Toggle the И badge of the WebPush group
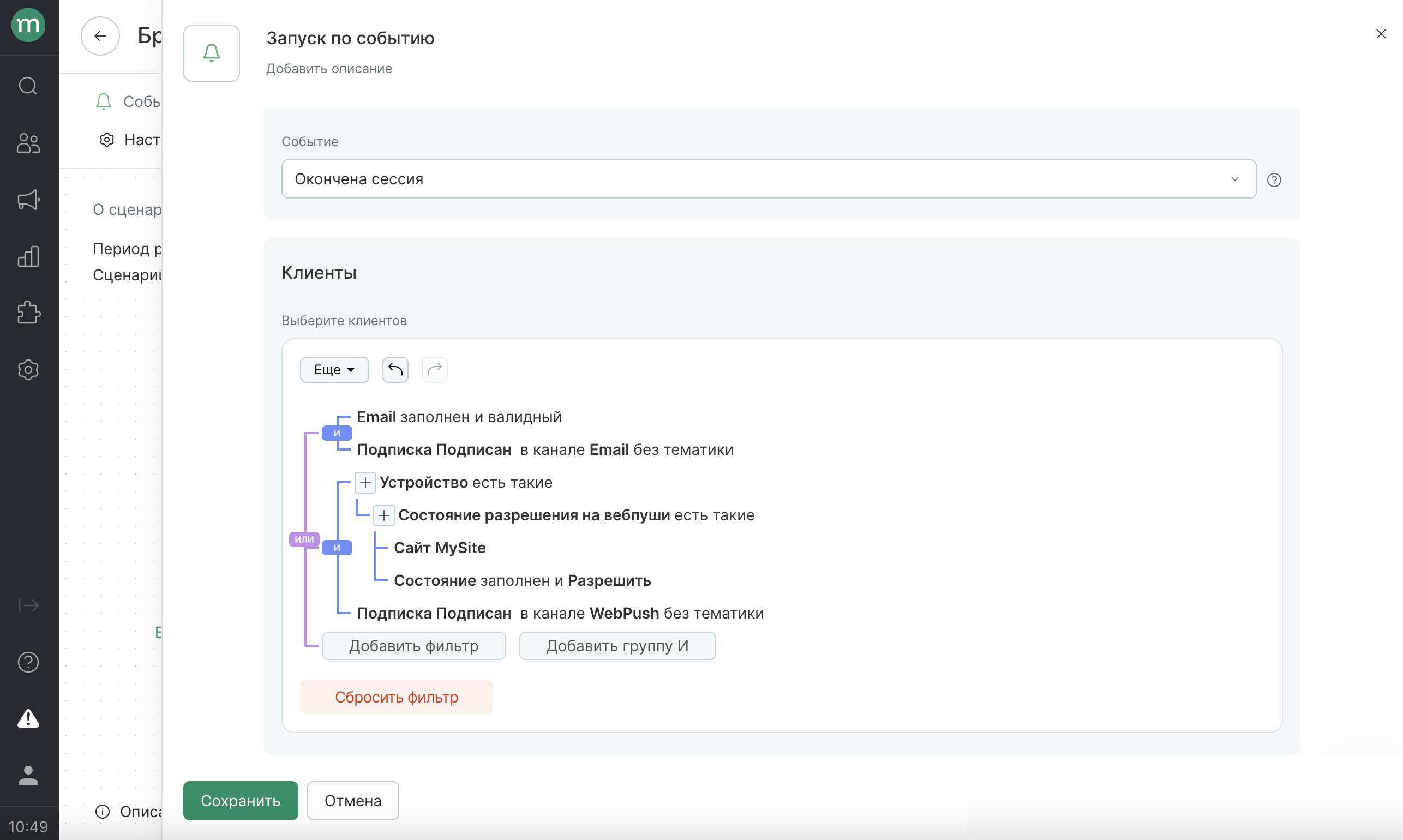This screenshot has height=840, width=1403. 337,548
